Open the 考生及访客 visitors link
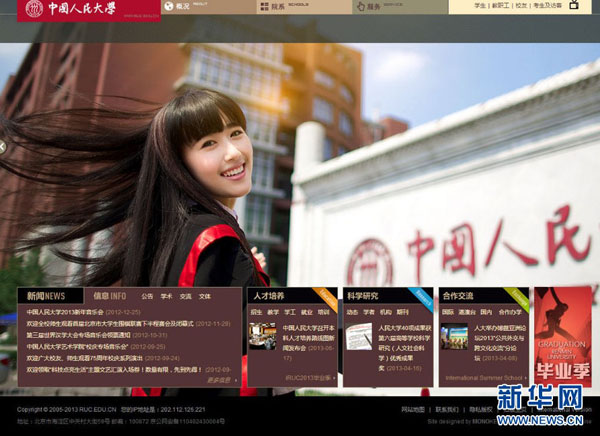This screenshot has width=600, height=436. pyautogui.click(x=547, y=6)
